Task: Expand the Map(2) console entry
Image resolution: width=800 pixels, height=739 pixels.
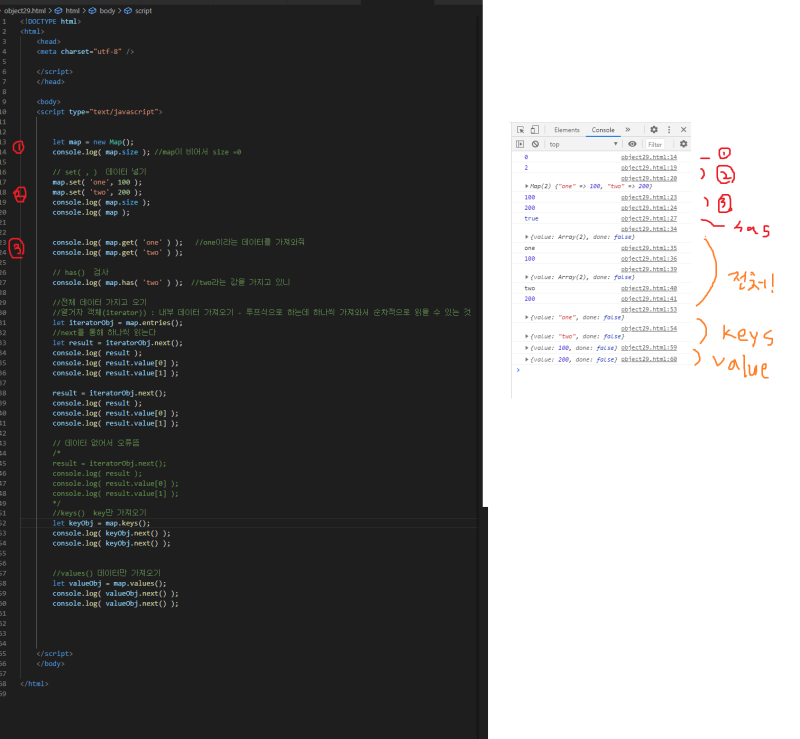Action: pyautogui.click(x=527, y=186)
